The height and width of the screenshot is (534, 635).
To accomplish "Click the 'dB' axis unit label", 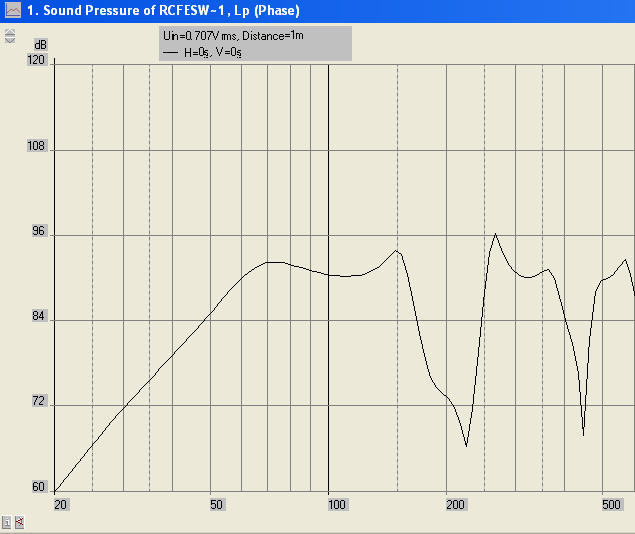I will 40,45.
